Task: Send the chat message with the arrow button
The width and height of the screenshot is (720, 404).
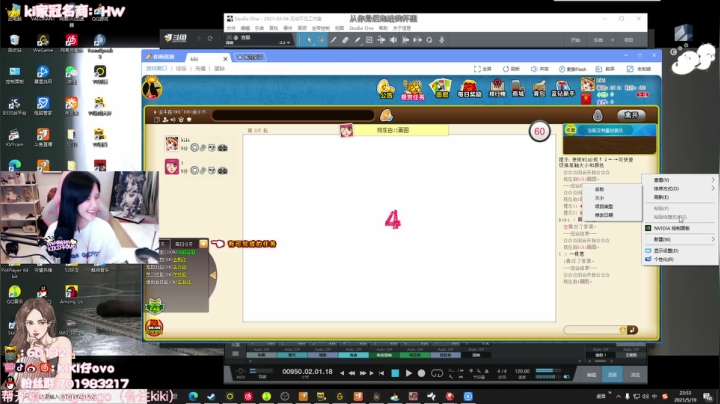Action: (x=632, y=330)
